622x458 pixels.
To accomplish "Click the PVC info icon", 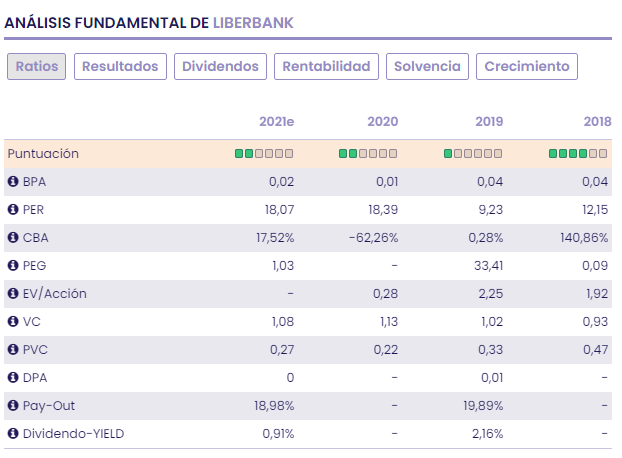I will coord(13,350).
